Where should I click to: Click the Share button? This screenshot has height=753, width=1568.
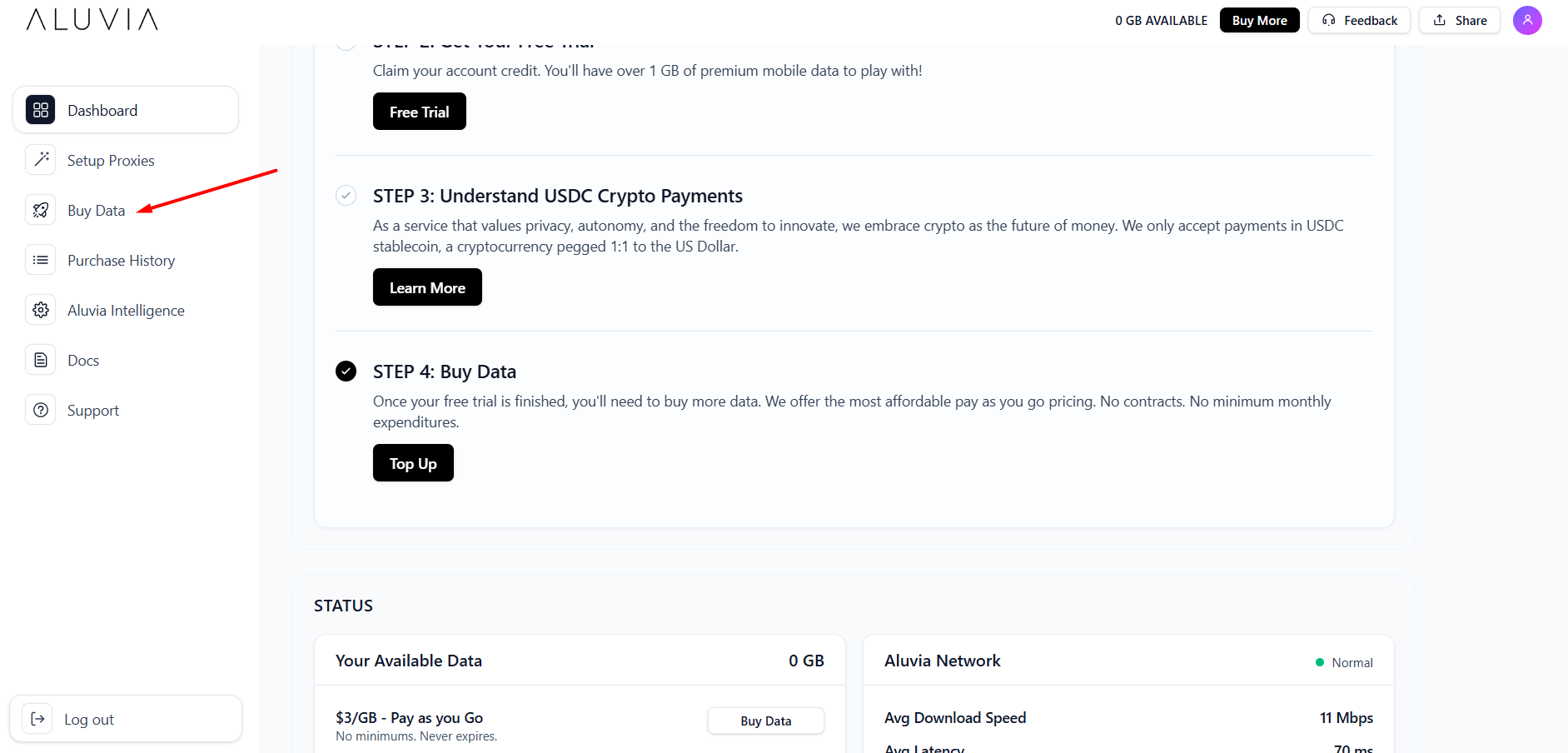[x=1460, y=20]
